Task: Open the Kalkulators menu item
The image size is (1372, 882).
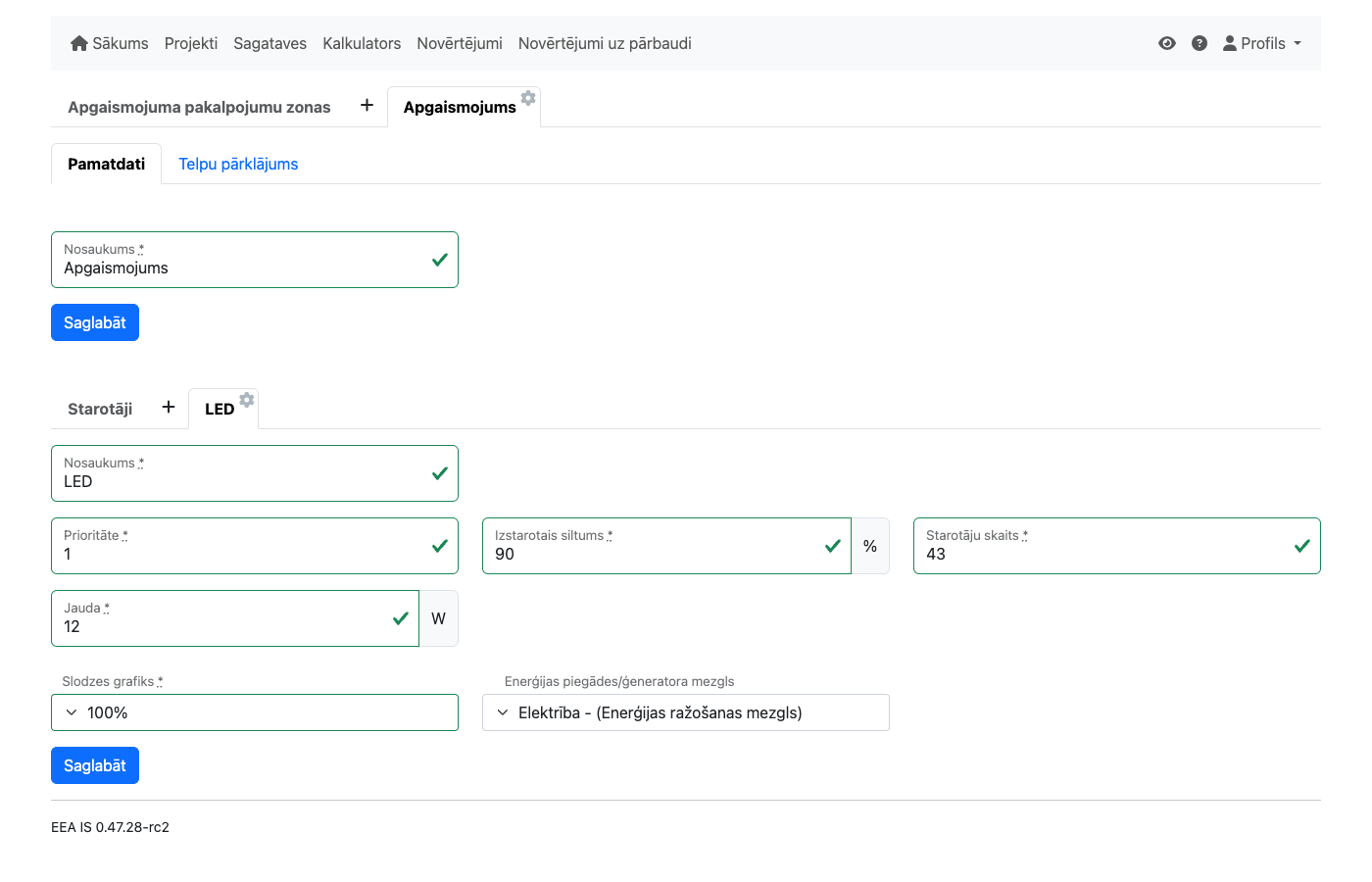Action: [362, 43]
